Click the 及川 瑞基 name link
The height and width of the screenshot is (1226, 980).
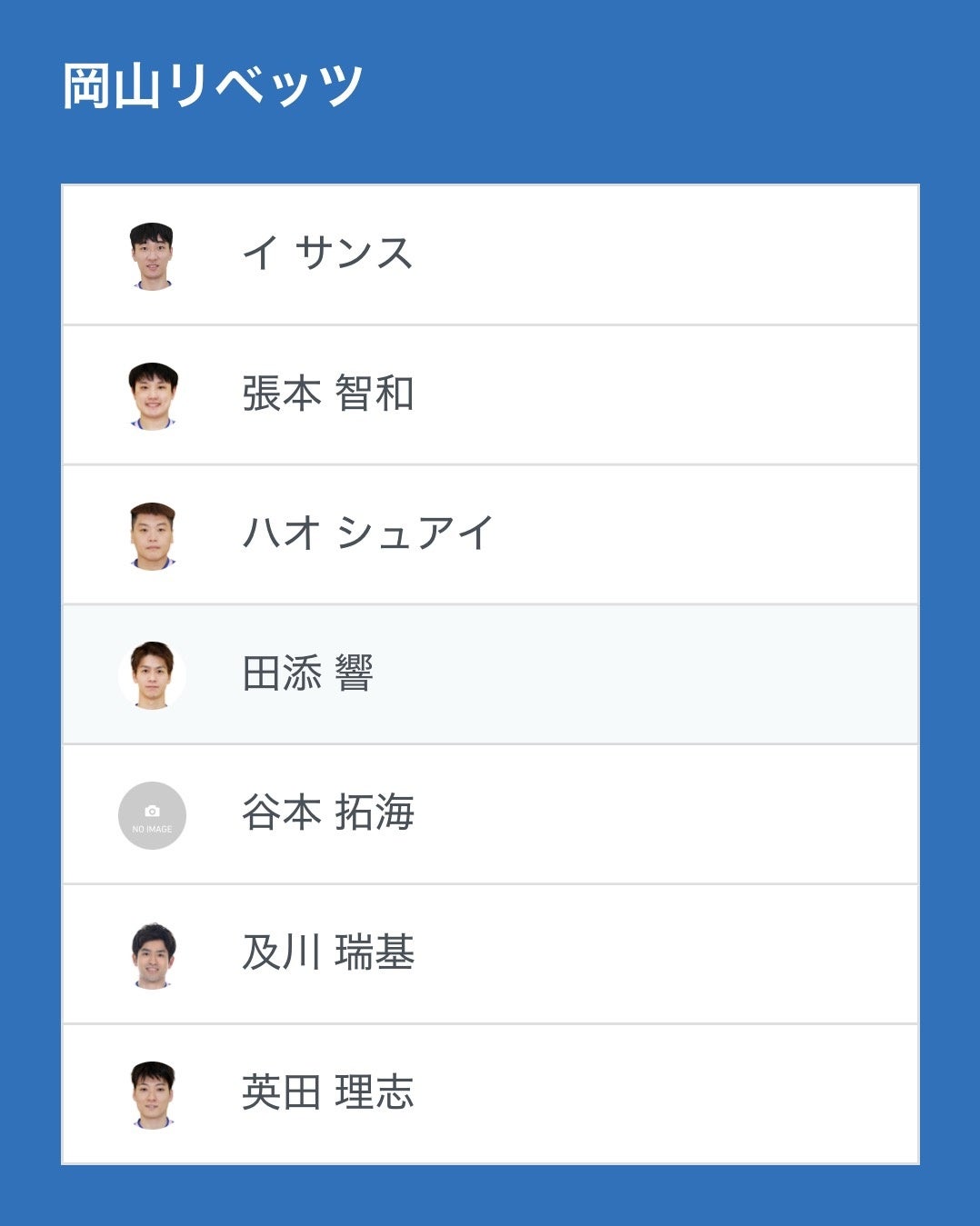[327, 953]
